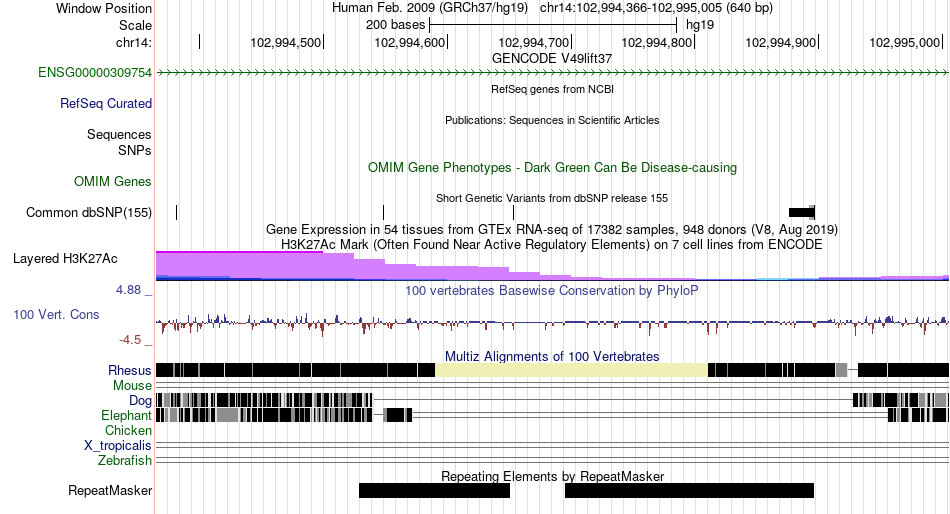
Task: Click the Layered H3K27Ac track label
Action: coord(65,259)
